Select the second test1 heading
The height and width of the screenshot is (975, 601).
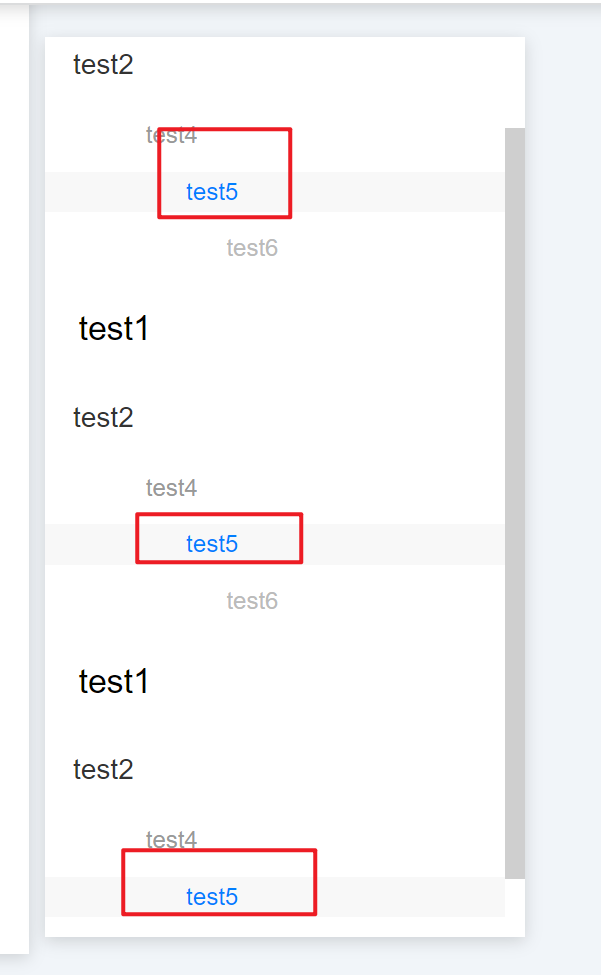pos(113,681)
